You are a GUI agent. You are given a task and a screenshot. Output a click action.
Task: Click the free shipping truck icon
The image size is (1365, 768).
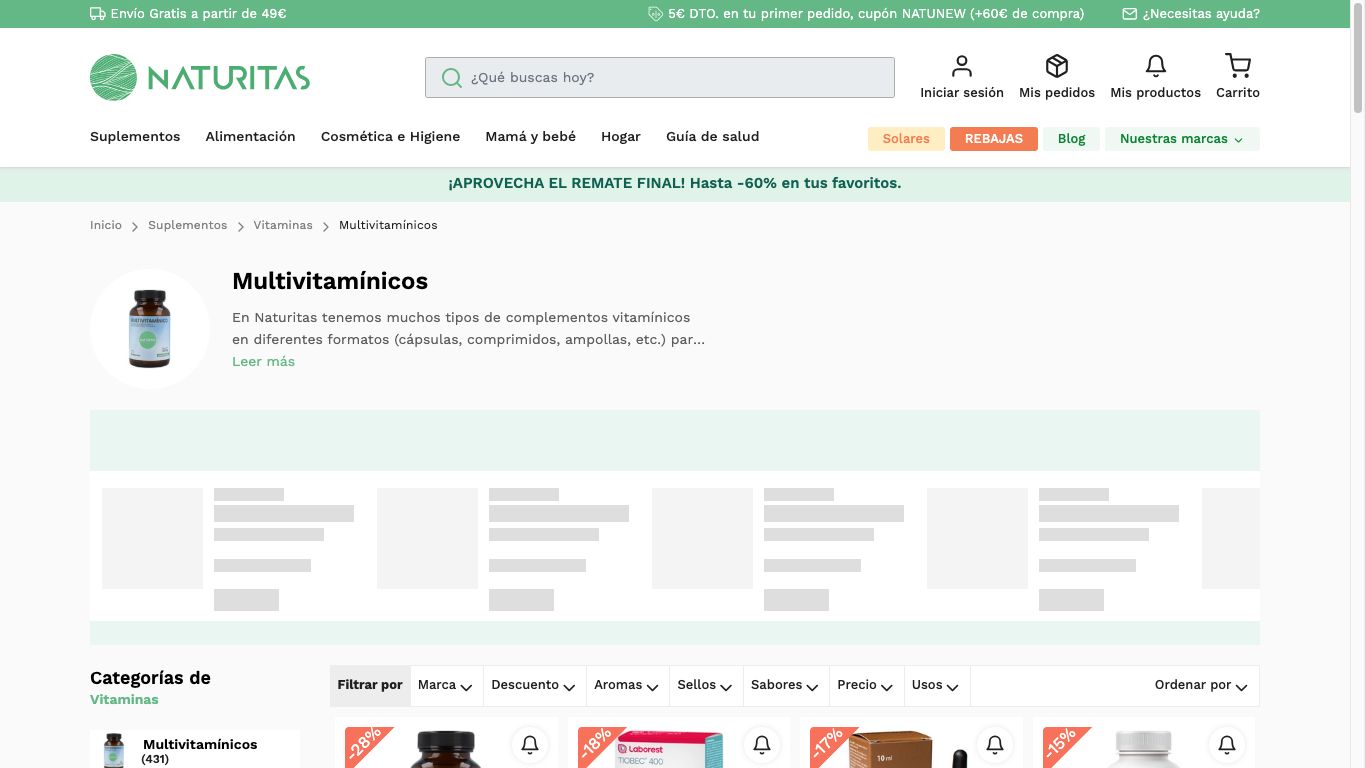tap(98, 14)
